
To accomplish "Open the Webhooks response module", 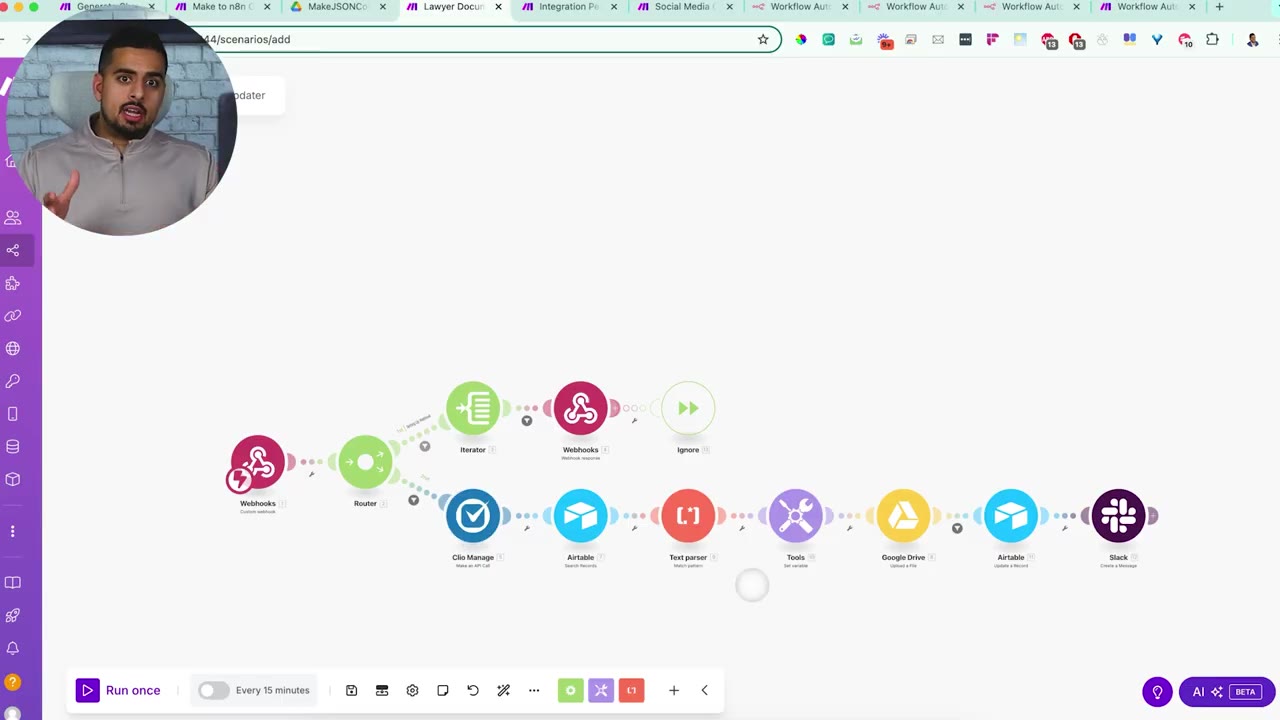I will [x=580, y=408].
